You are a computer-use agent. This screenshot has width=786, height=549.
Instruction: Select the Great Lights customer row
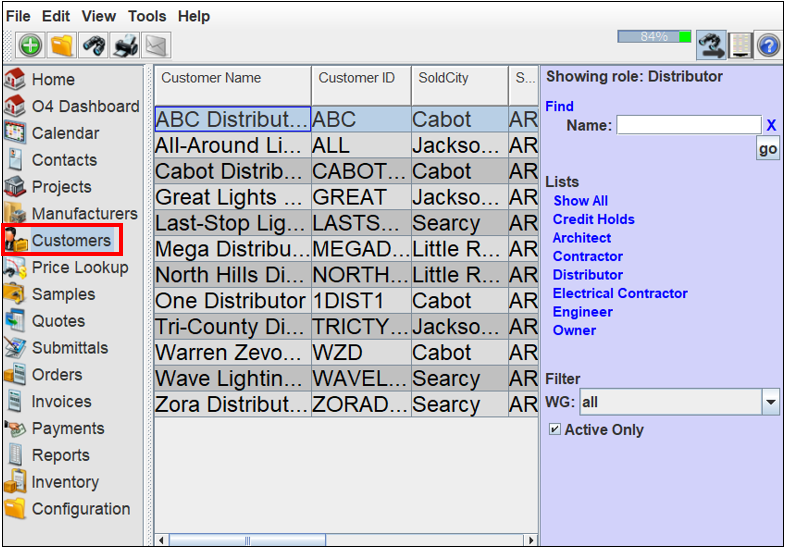click(346, 197)
